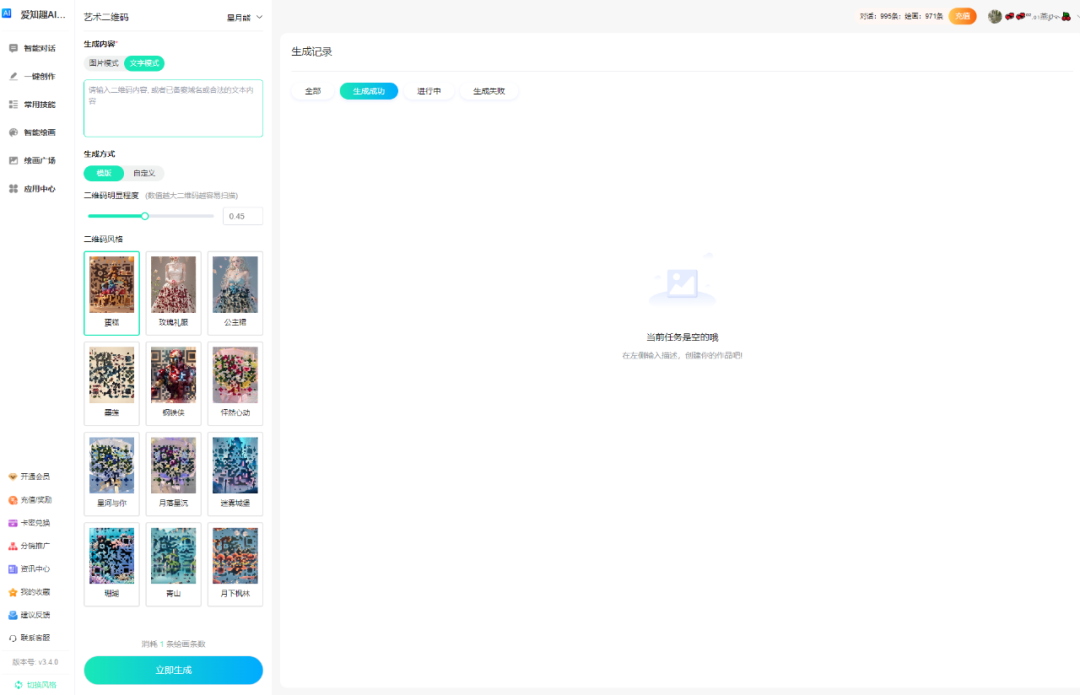Open 智能对话 chat icon in sidebar
The height and width of the screenshot is (695, 1080).
tap(13, 48)
